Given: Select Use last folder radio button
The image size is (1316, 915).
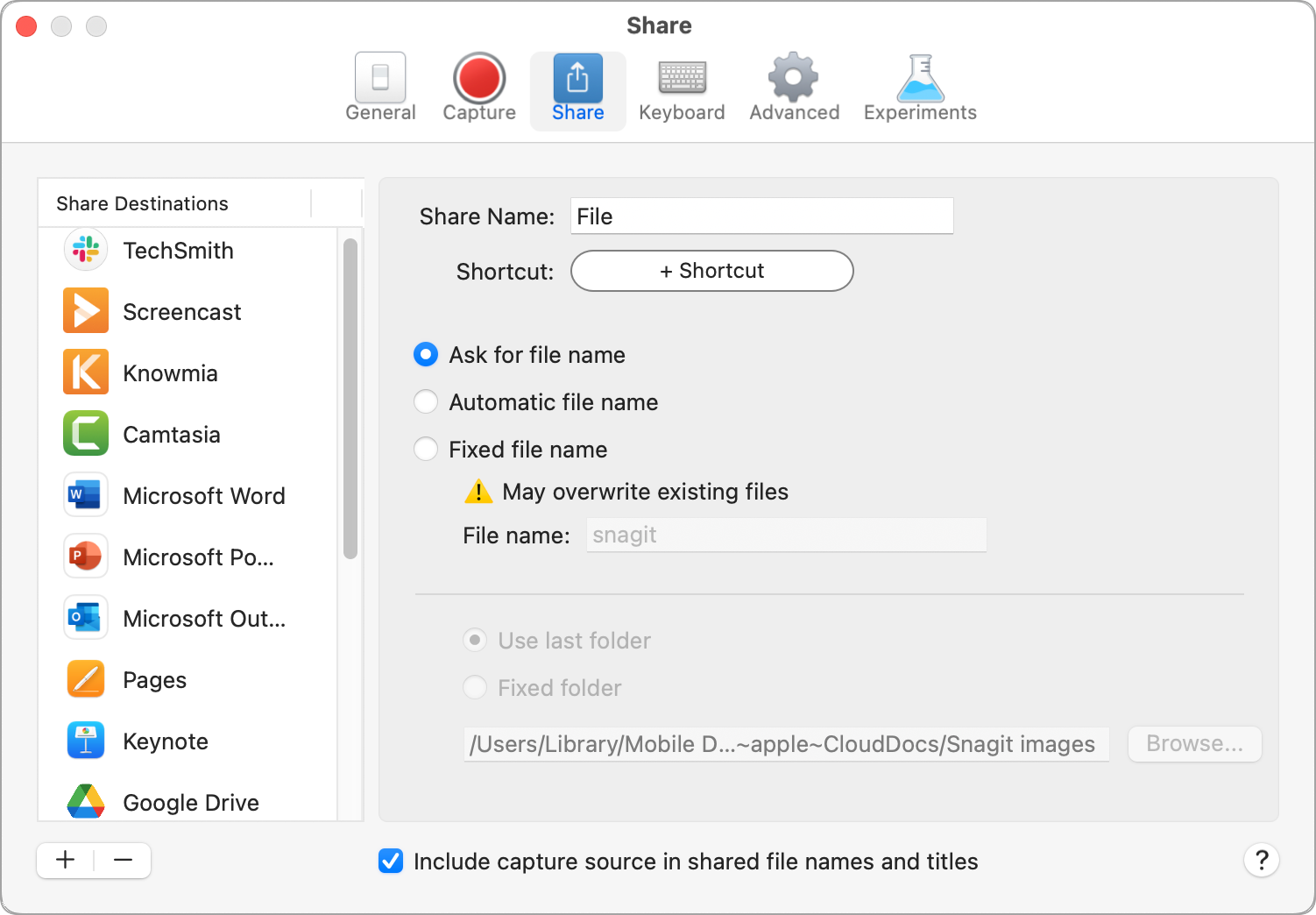Looking at the screenshot, I should 475,641.
